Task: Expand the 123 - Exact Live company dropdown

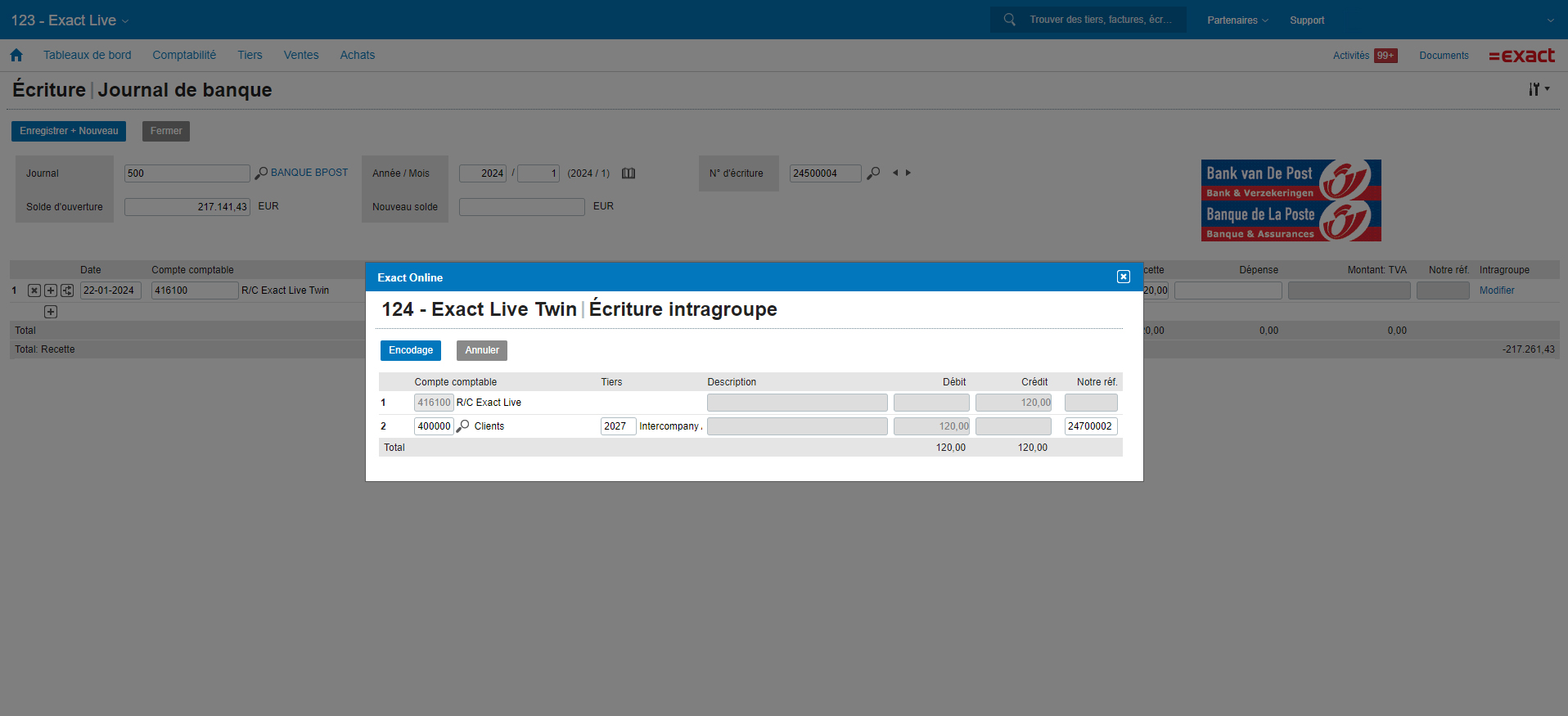Action: tap(70, 20)
